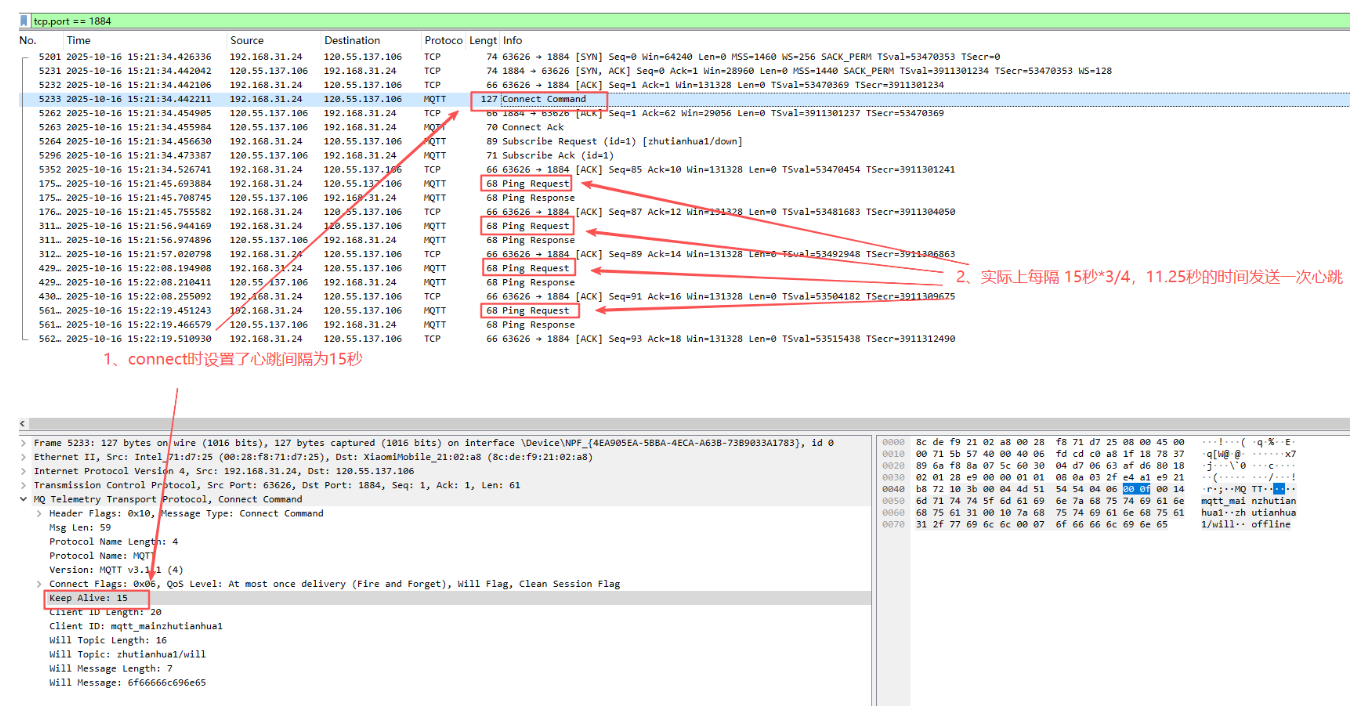Select Ping Response at 15:22:08.210411
Image resolution: width=1357 pixels, height=710 pixels.
click(683, 282)
